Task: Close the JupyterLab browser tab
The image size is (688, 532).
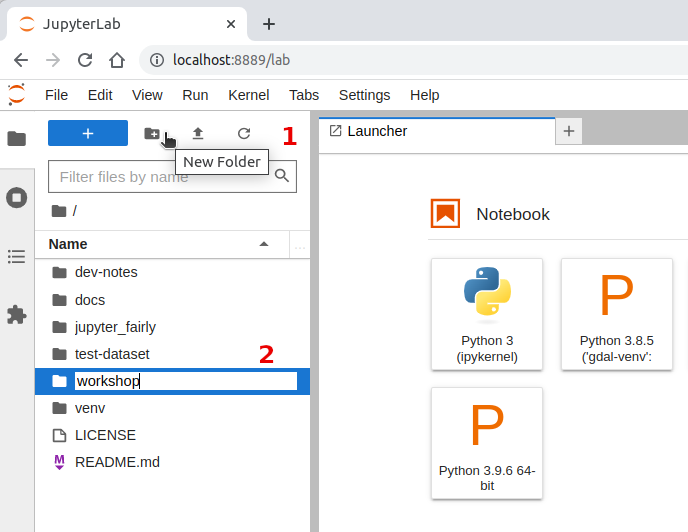Action: tap(231, 24)
